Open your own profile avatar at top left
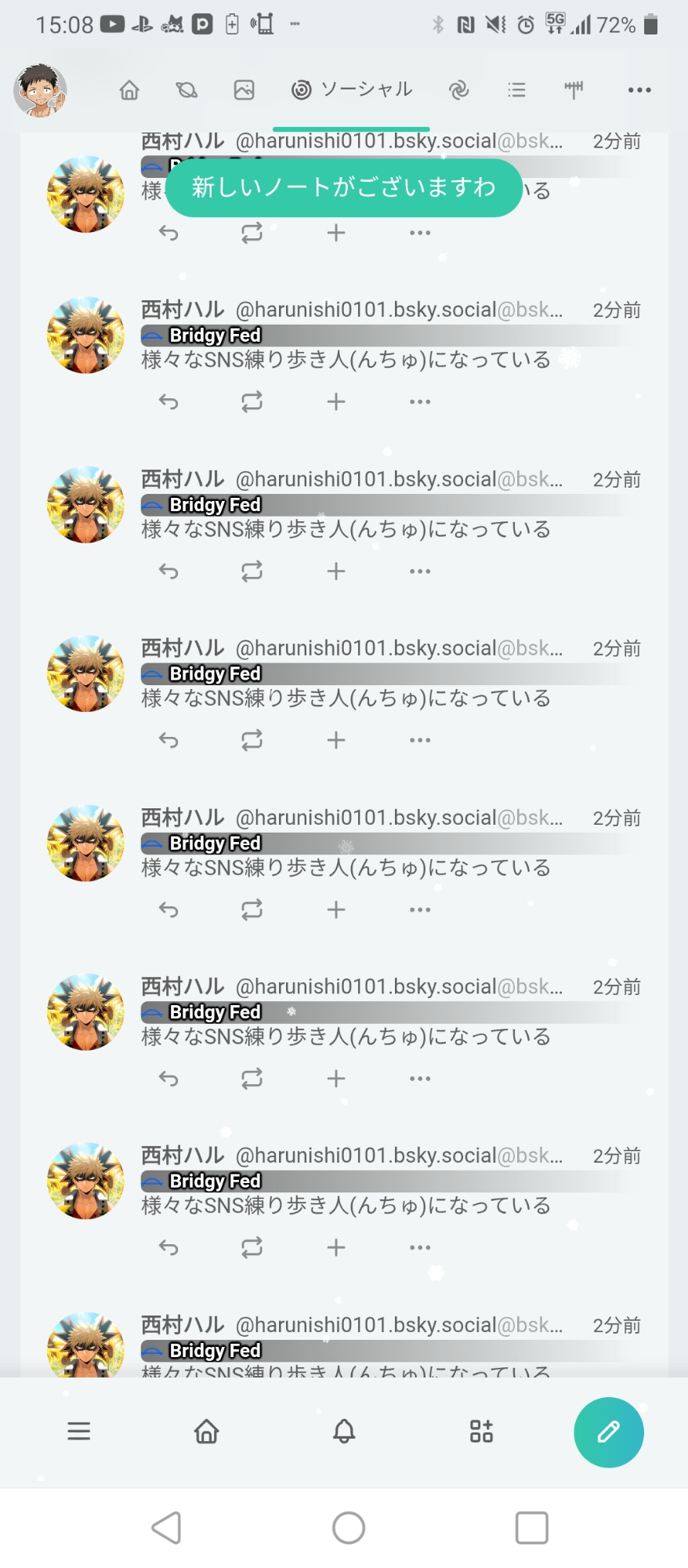This screenshot has width=688, height=1568. click(x=40, y=90)
